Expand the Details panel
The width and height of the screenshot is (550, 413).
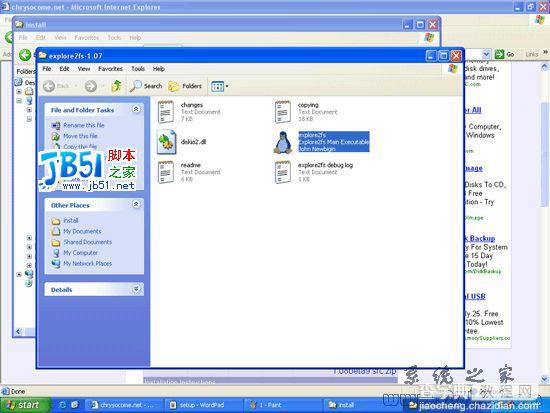[136, 289]
